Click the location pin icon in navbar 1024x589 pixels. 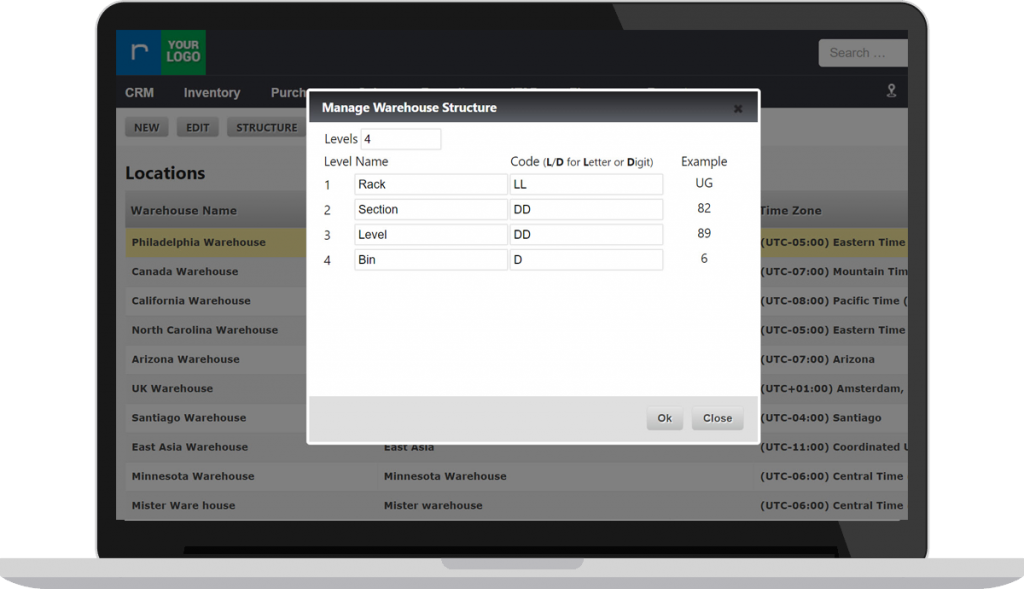point(891,91)
